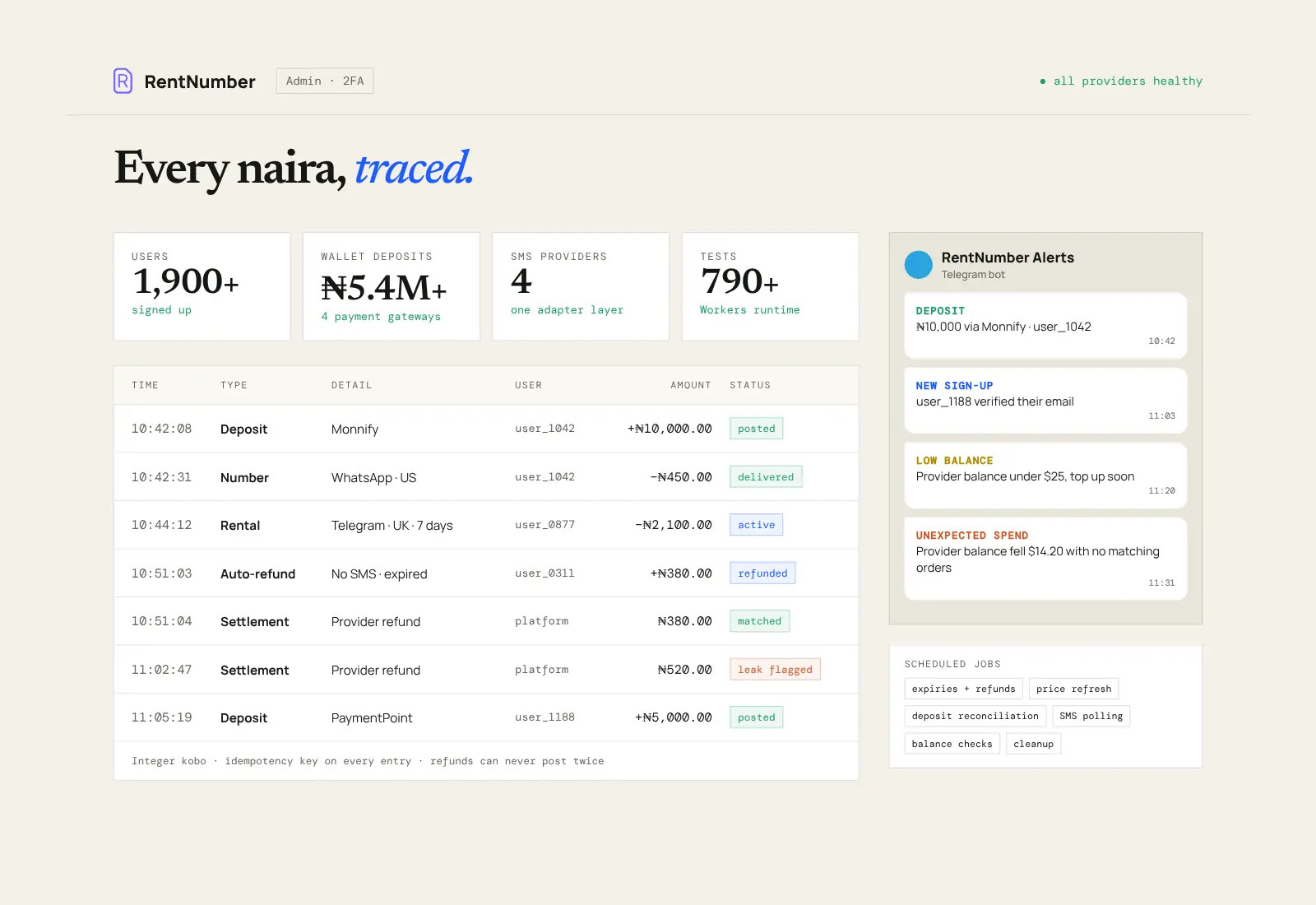1316x905 pixels.
Task: Select the 'WhatsApp · US' detail cell
Action: click(x=373, y=478)
